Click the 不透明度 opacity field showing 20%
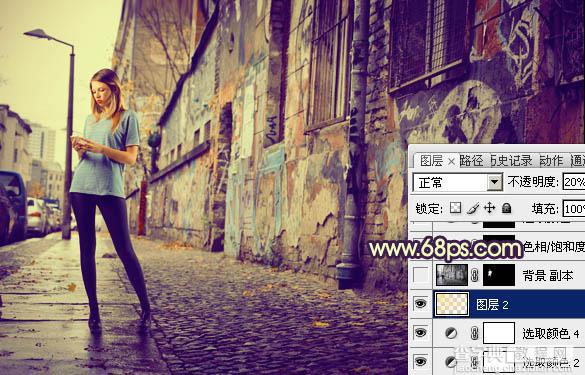The height and width of the screenshot is (375, 585). pyautogui.click(x=574, y=182)
